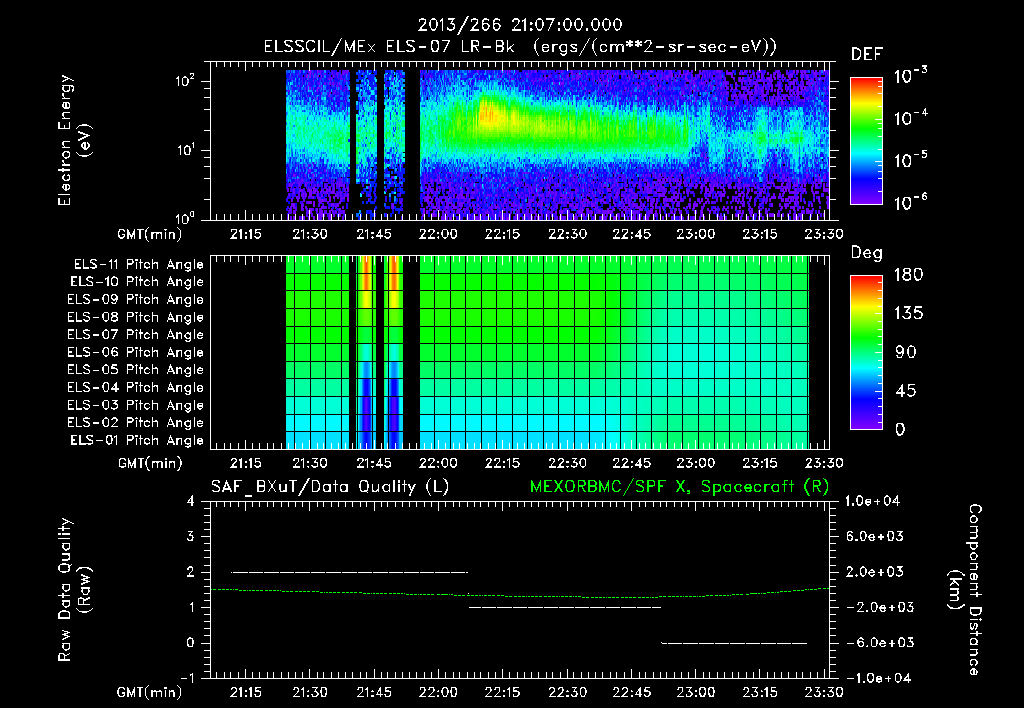Viewport: 1024px width, 708px height.
Task: Click the 10^-4 tick on the DEF color bar
Action: click(x=910, y=118)
